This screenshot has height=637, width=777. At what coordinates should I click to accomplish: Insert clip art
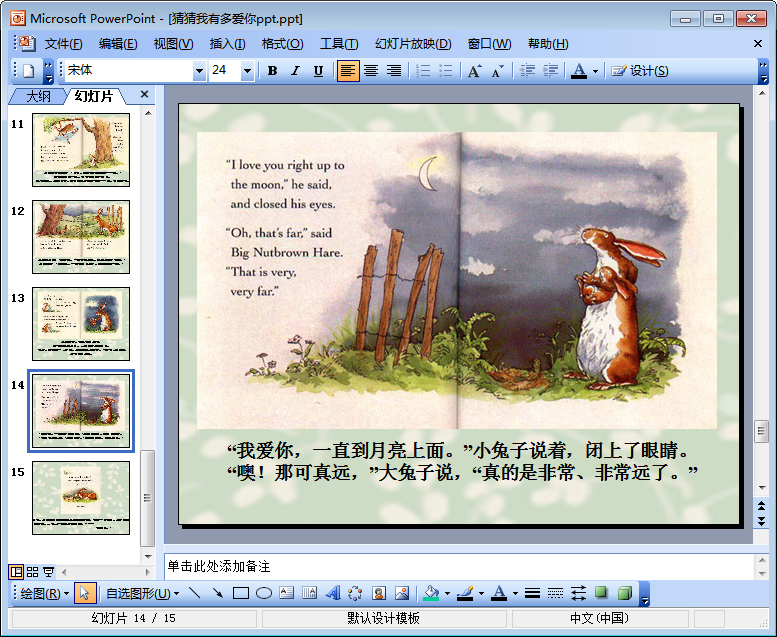click(379, 593)
